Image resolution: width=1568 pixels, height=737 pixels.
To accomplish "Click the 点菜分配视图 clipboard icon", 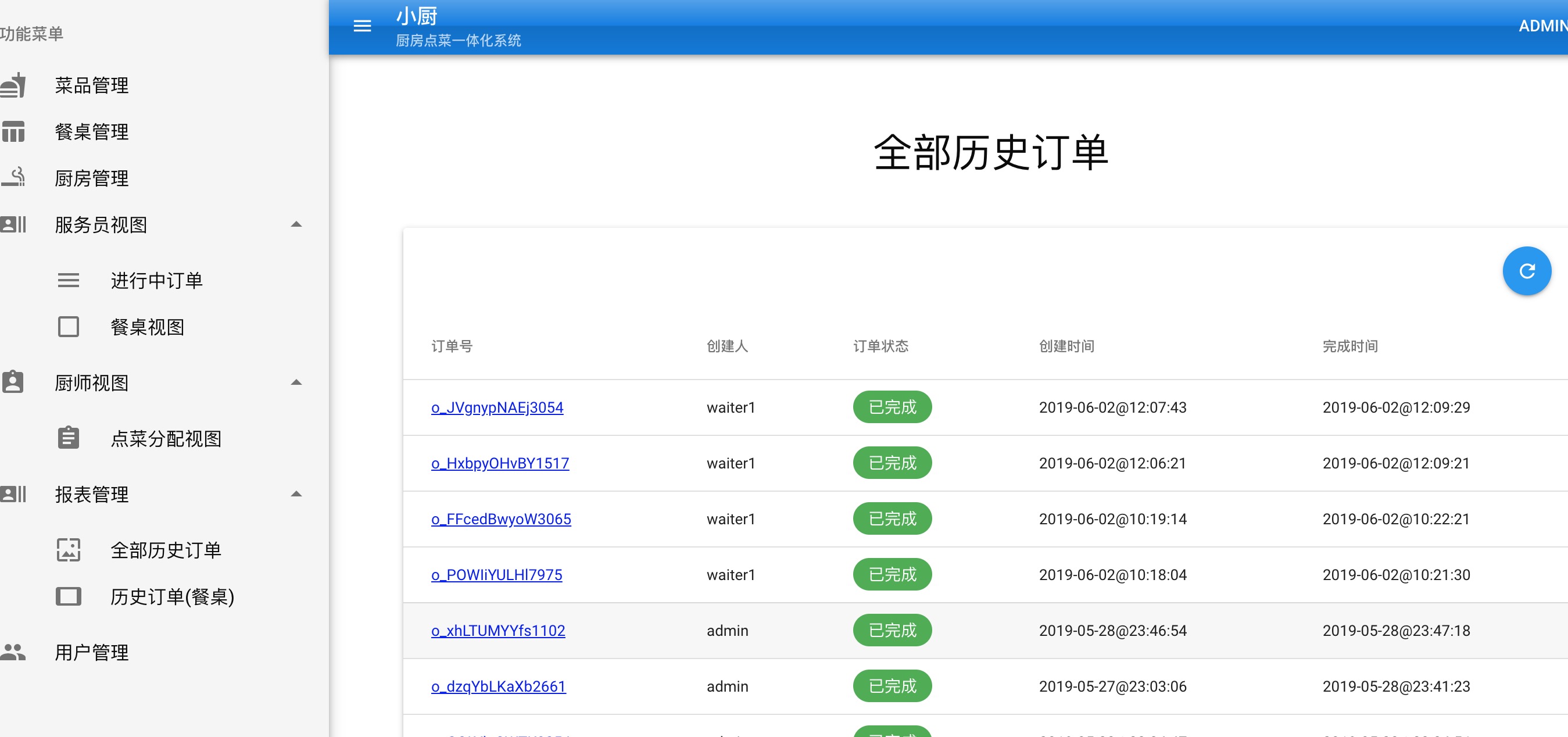I will point(68,438).
